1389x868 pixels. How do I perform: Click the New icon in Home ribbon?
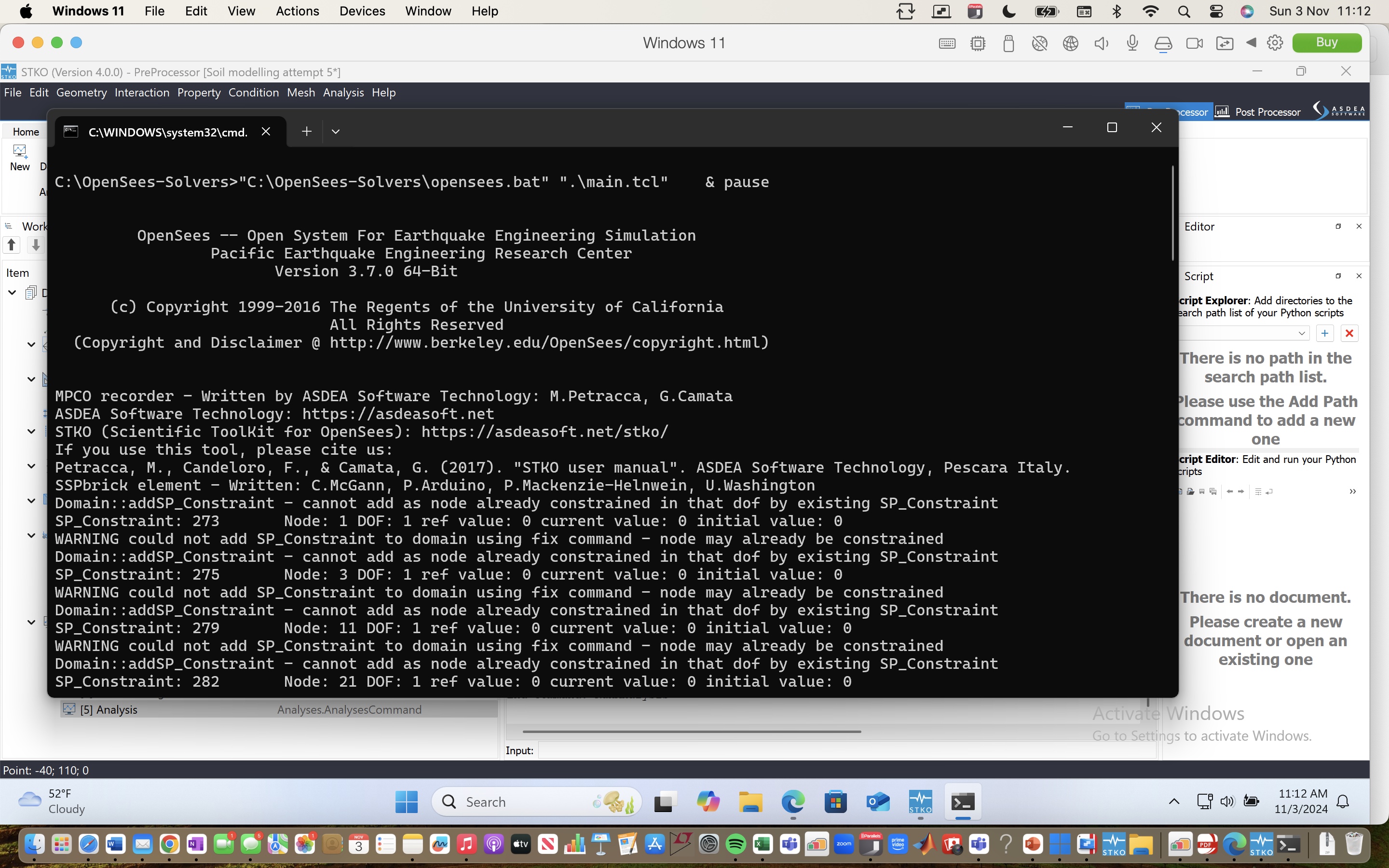19,157
